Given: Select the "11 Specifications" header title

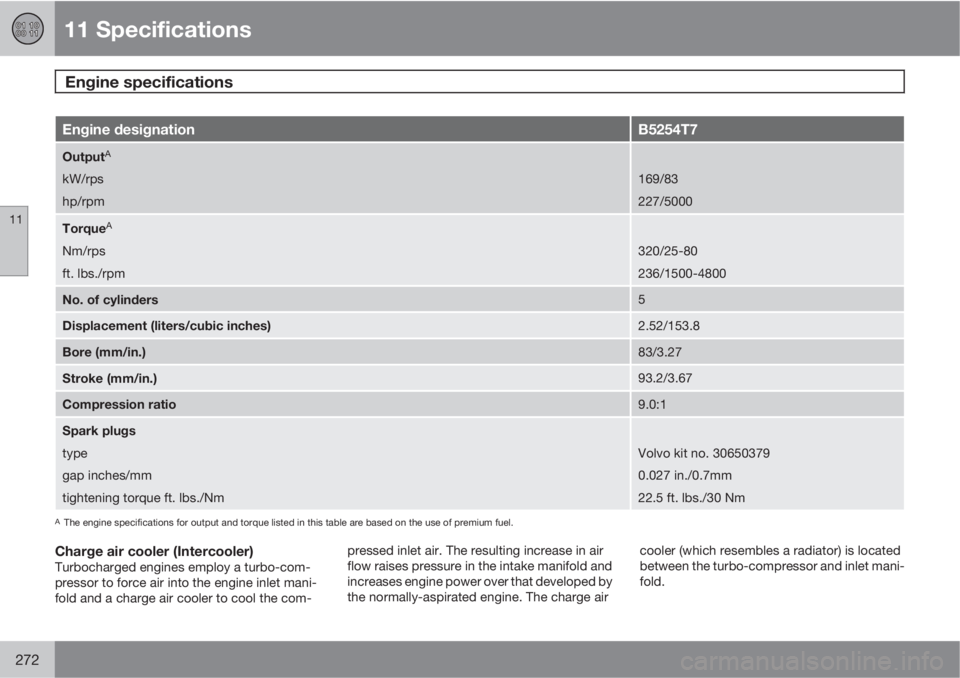Looking at the screenshot, I should coord(157,30).
